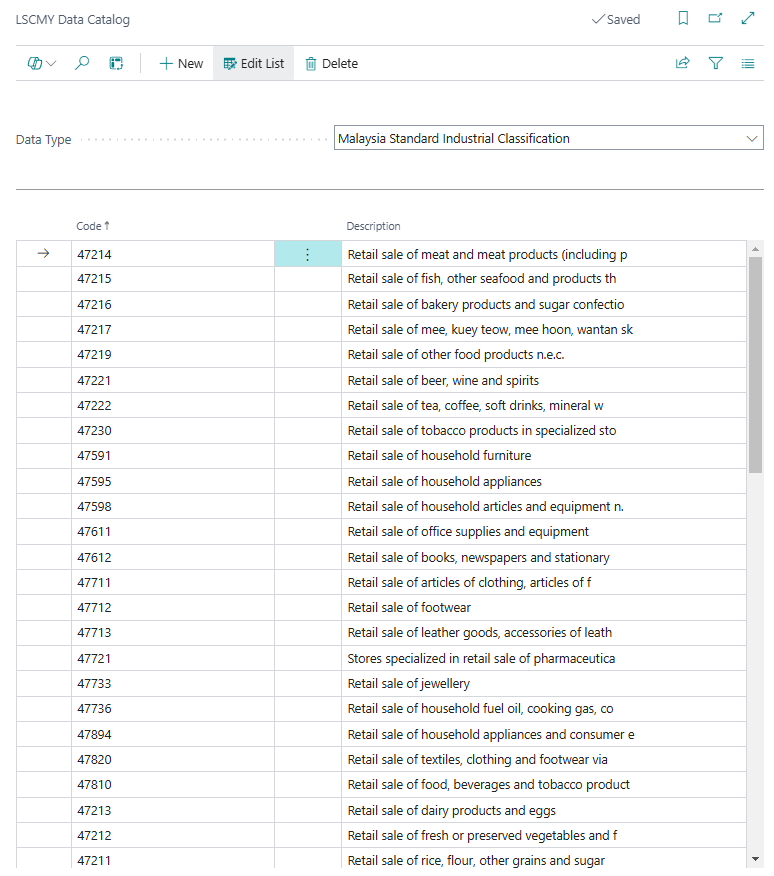Screen dimensions: 774x876
Task: Click the list view options icon
Action: (748, 63)
